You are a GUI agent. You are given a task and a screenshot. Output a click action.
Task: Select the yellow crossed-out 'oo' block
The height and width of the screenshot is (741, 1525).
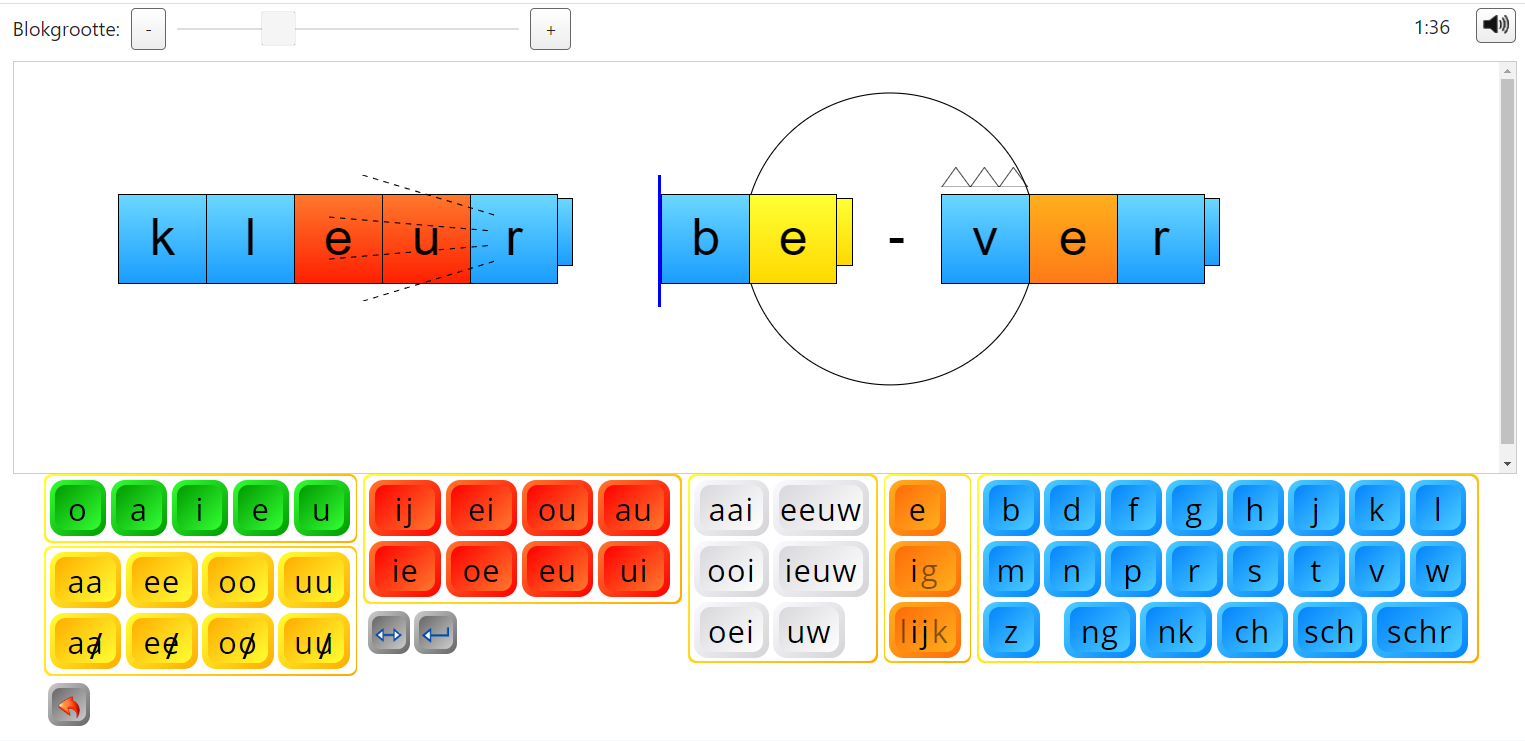(x=237, y=642)
